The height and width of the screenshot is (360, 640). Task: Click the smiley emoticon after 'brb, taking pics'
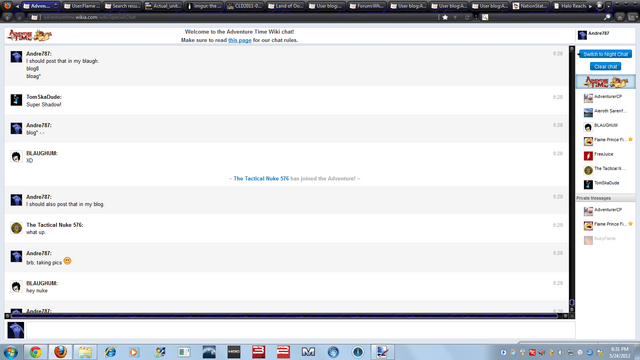(x=67, y=261)
